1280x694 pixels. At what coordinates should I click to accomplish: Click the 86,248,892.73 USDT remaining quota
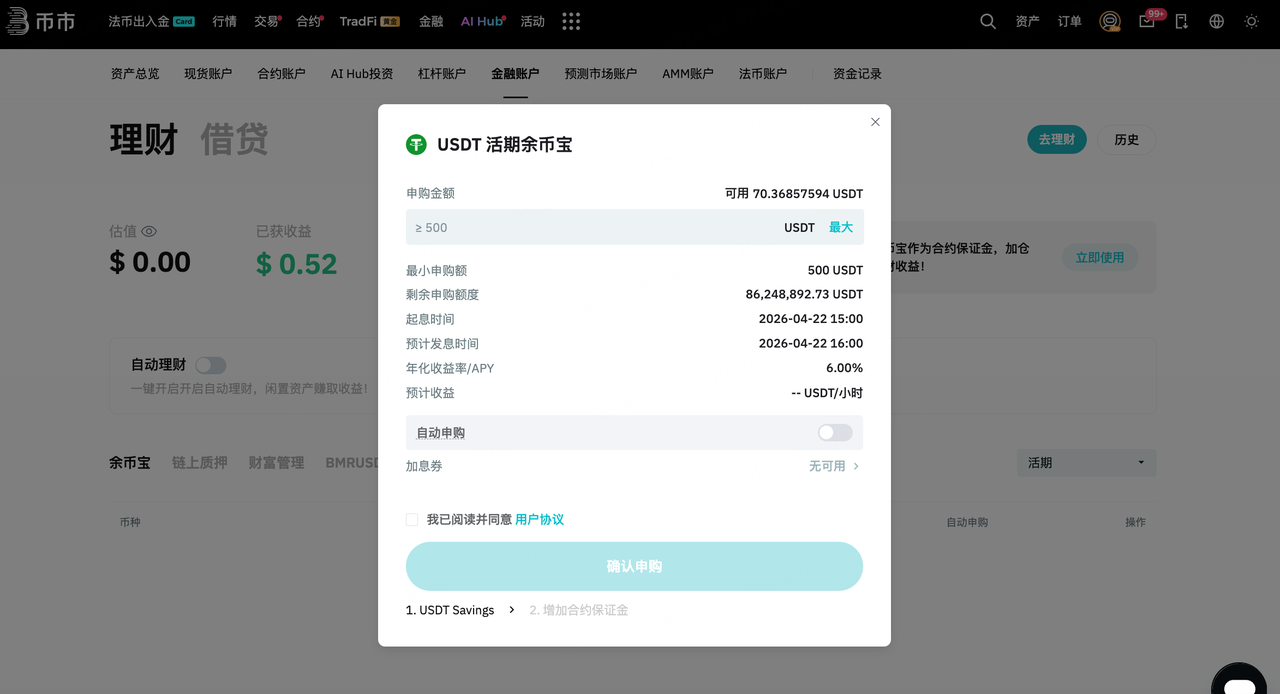804,294
